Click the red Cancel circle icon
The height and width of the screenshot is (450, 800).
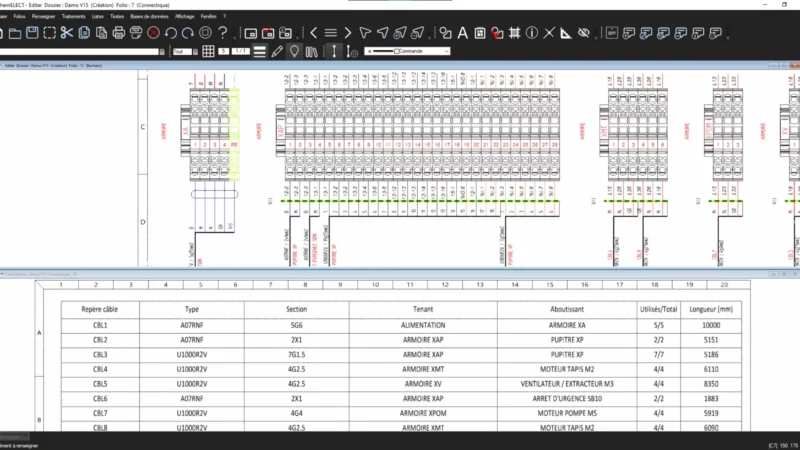154,33
